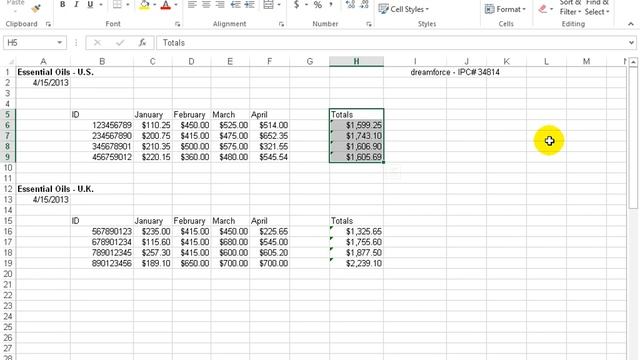
Task: Select cell with ID 890123456
Action: pyautogui.click(x=102, y=263)
